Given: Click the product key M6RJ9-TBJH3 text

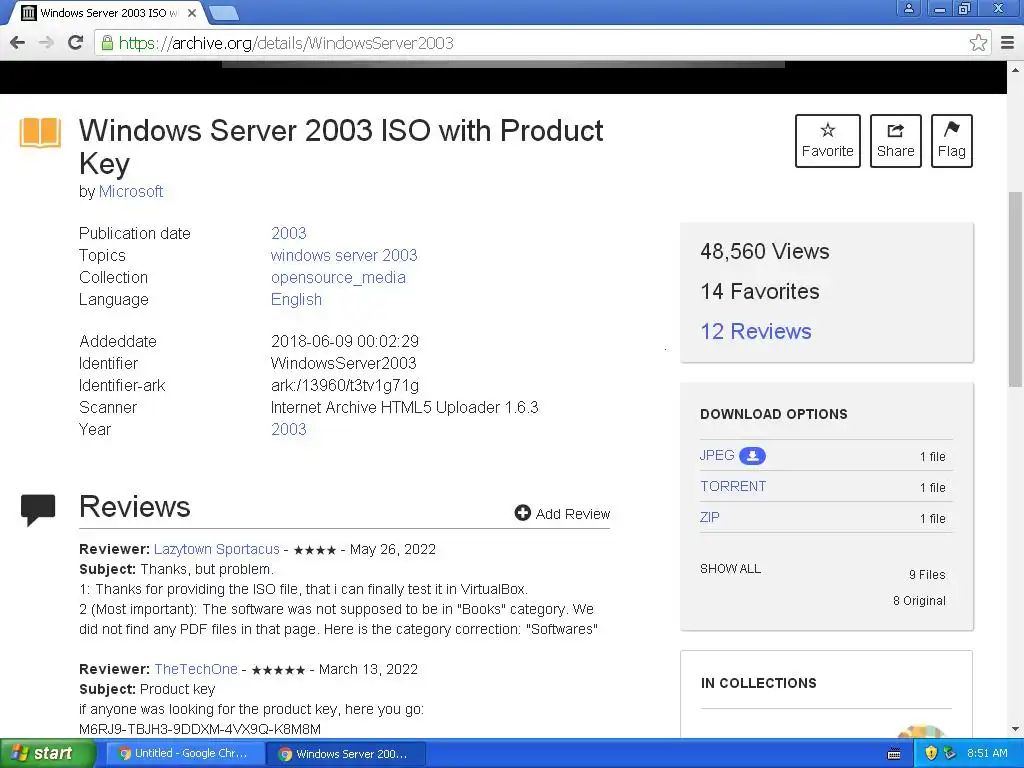Looking at the screenshot, I should [x=200, y=729].
